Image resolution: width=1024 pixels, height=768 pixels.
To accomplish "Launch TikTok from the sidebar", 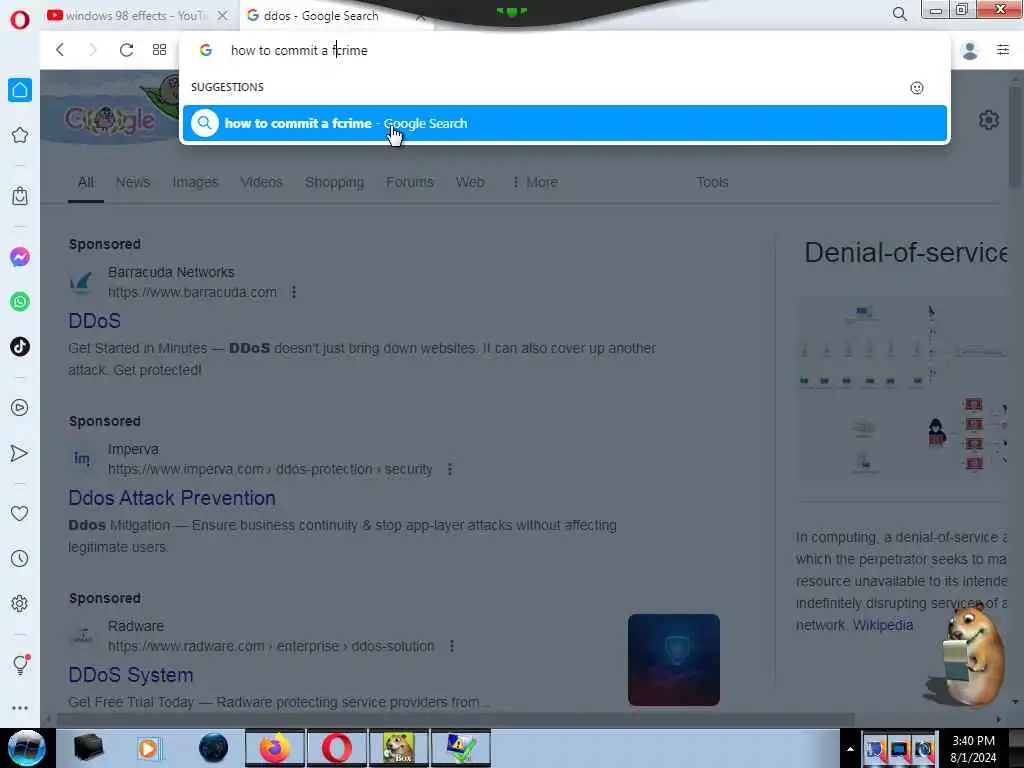I will pos(20,347).
